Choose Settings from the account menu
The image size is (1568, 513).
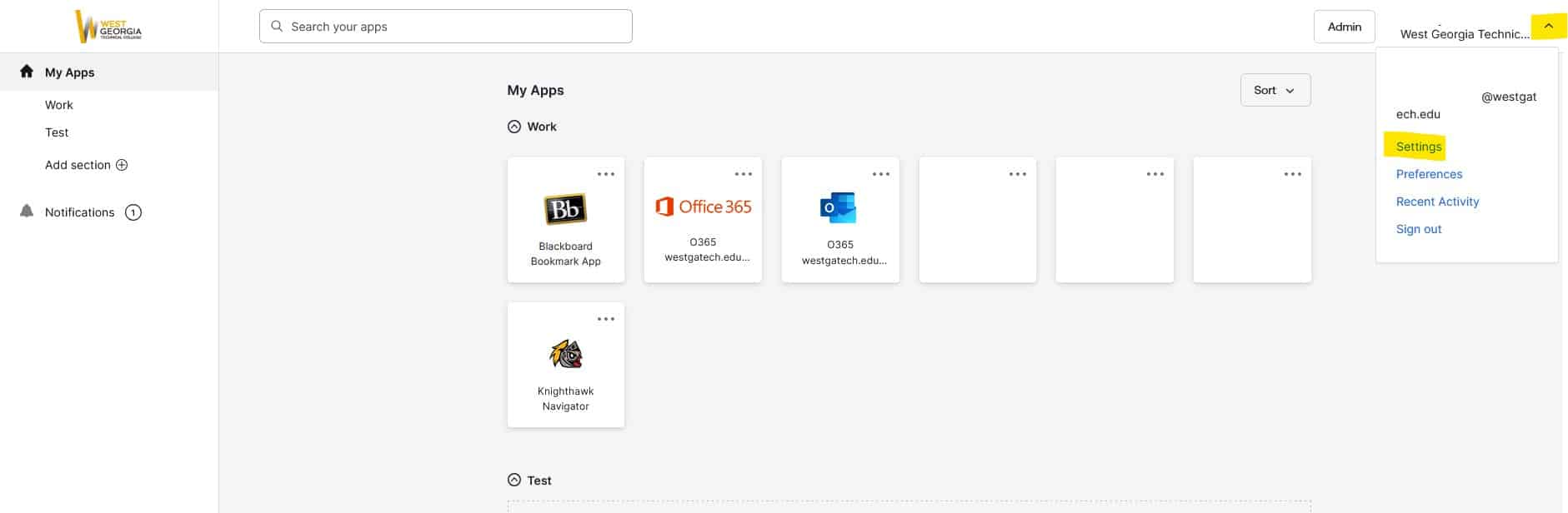[x=1418, y=147]
